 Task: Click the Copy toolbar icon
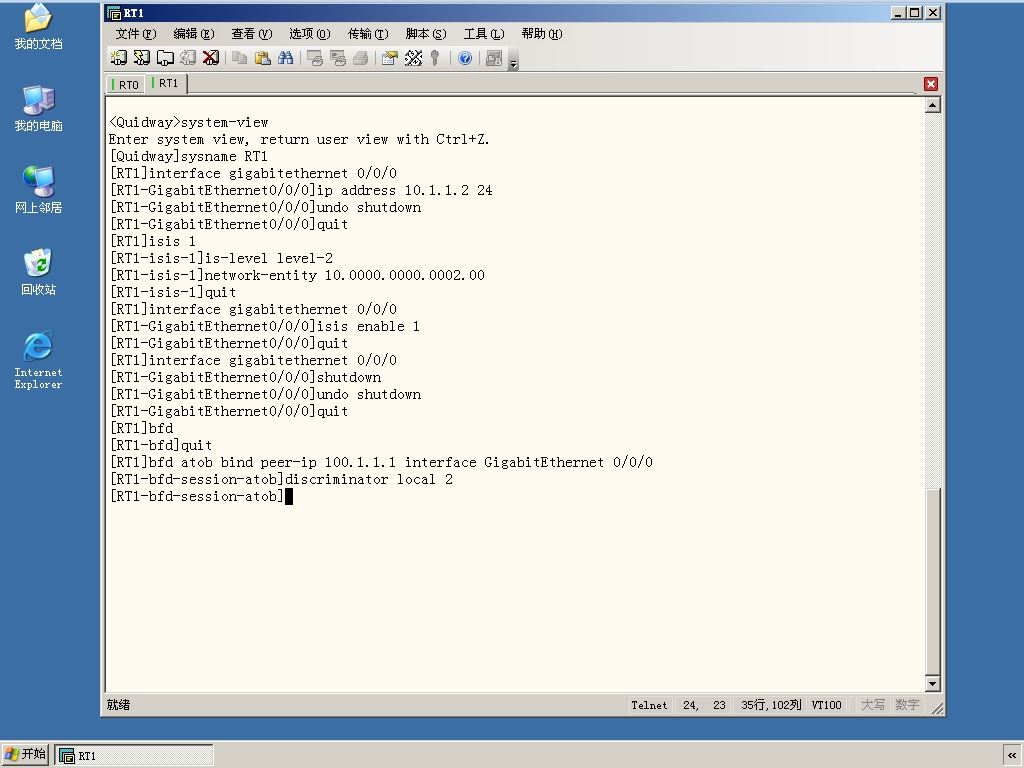(x=240, y=58)
